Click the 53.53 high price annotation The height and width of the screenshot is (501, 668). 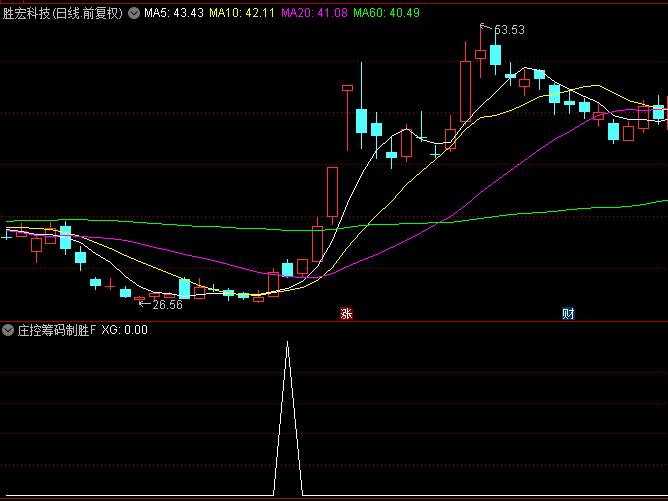click(x=509, y=30)
